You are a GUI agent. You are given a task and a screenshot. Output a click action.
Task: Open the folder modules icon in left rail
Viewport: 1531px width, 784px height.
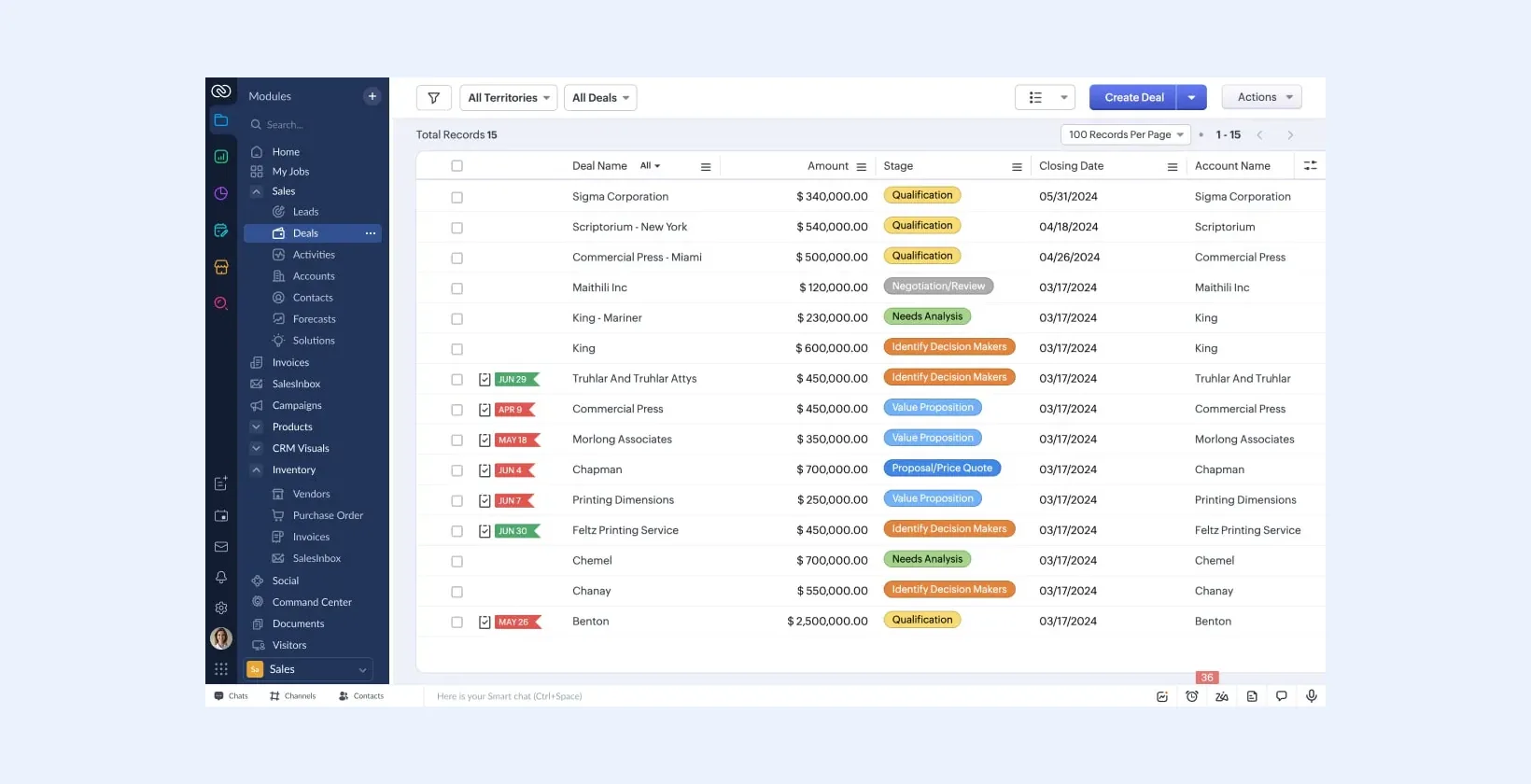point(221,120)
